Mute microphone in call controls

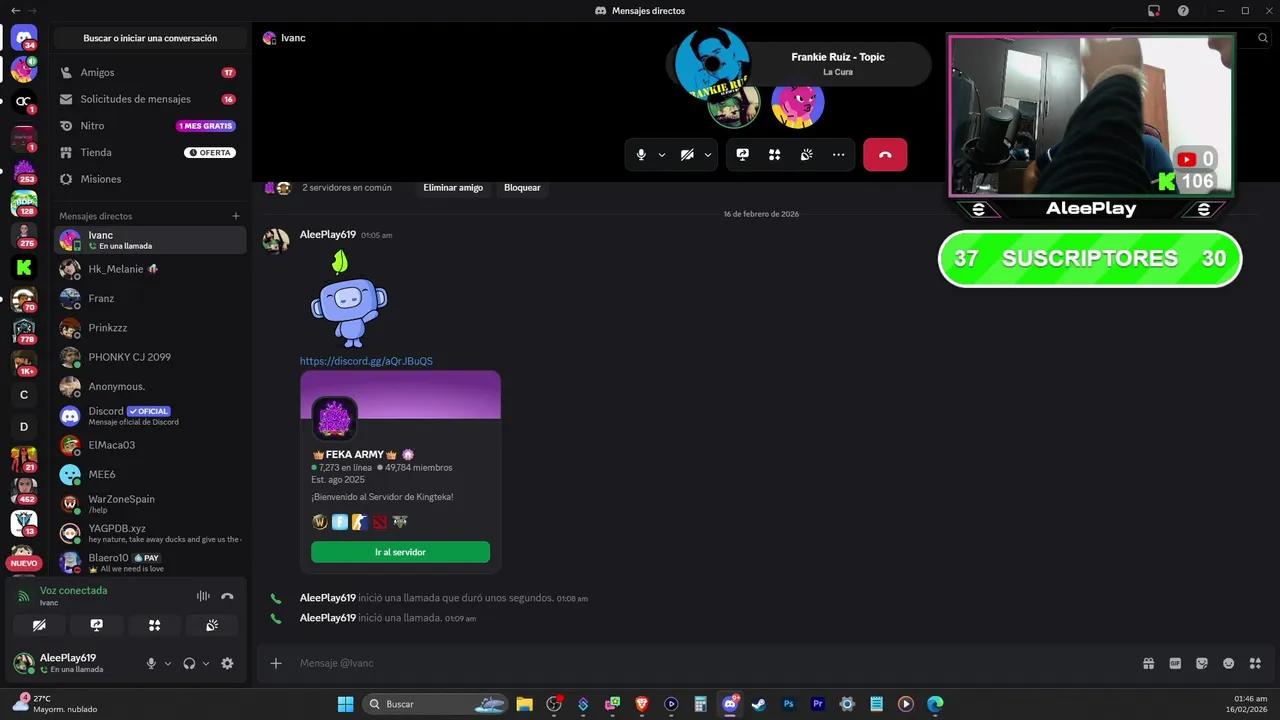point(641,155)
